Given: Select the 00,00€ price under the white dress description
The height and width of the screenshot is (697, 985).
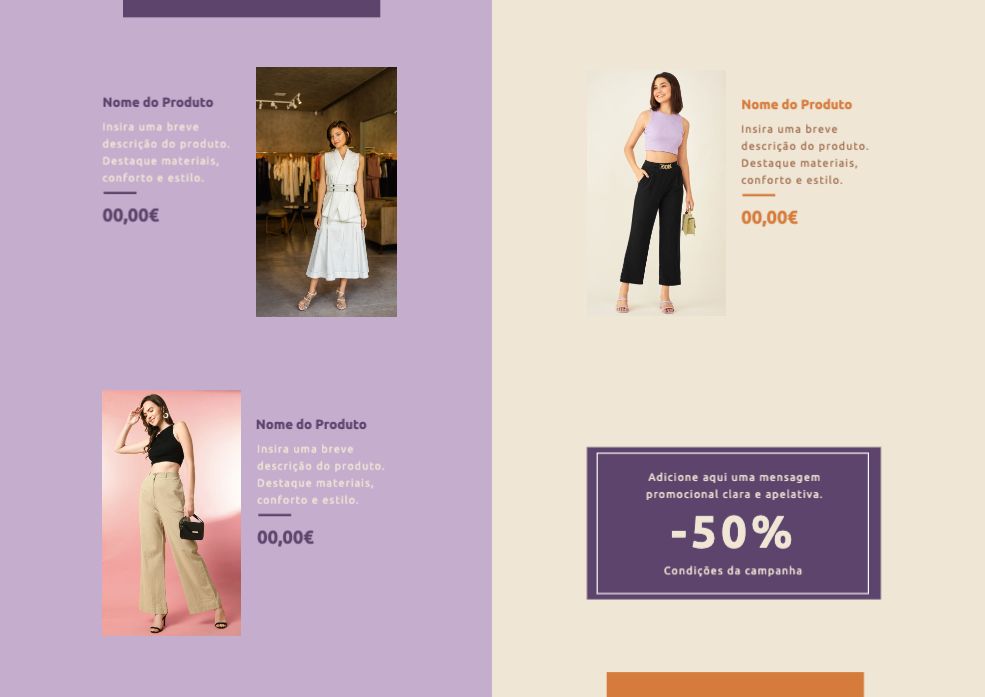Looking at the screenshot, I should pyautogui.click(x=131, y=215).
